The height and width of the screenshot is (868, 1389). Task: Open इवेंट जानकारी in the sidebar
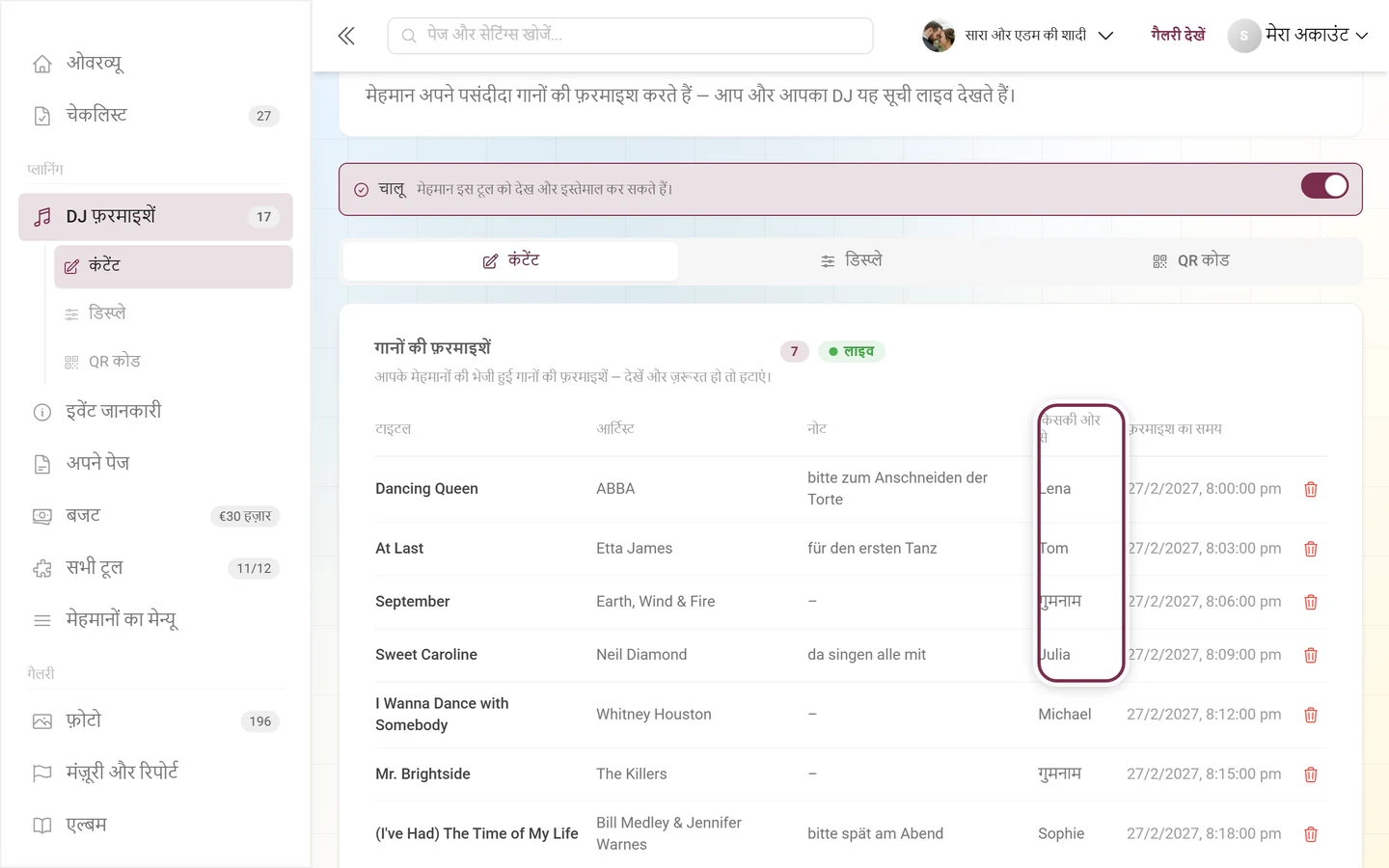(x=155, y=412)
